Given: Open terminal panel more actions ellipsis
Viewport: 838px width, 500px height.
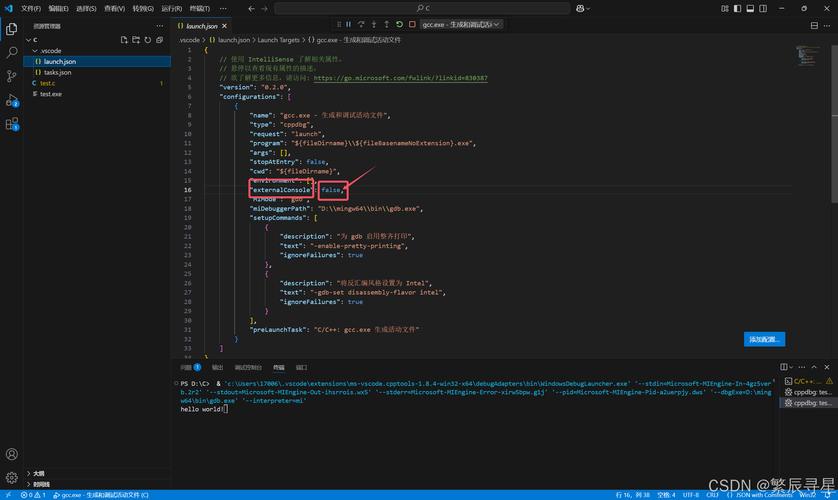Looking at the screenshot, I should 802,367.
